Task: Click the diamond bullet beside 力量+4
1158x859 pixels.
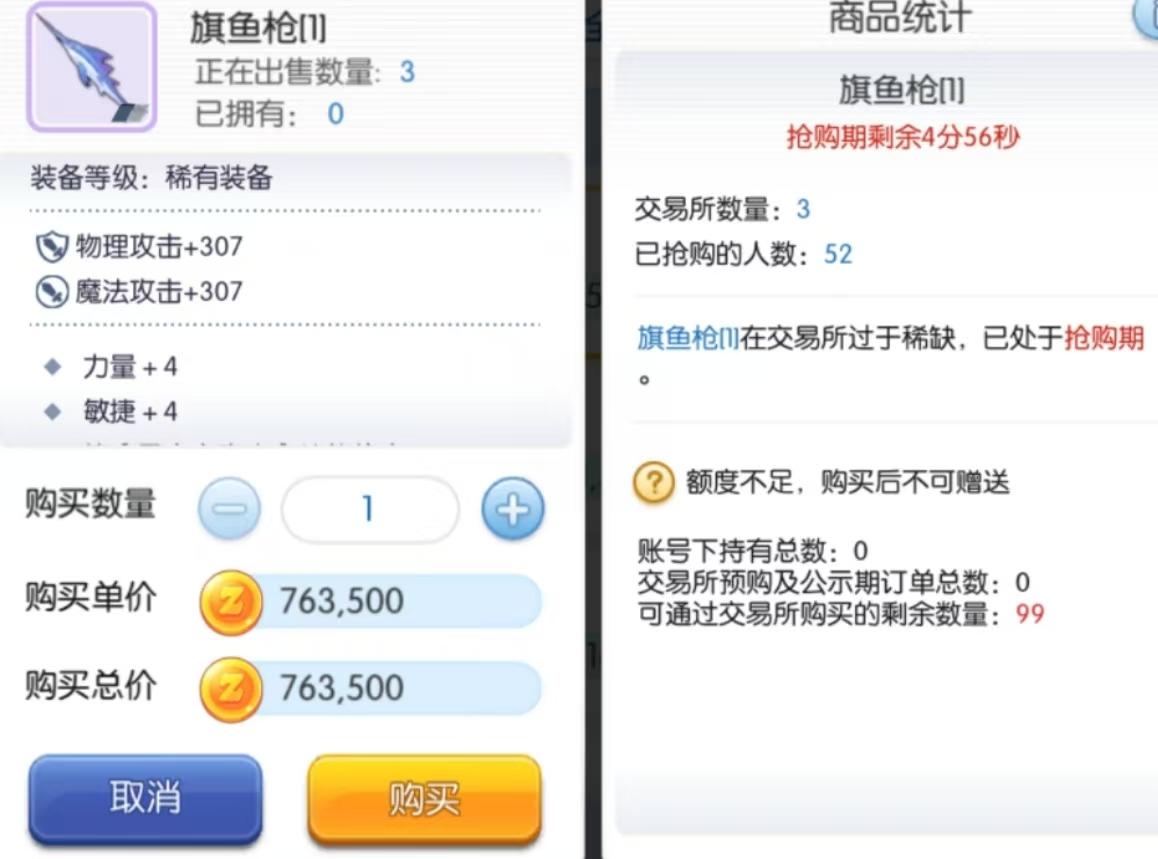Action: point(52,366)
